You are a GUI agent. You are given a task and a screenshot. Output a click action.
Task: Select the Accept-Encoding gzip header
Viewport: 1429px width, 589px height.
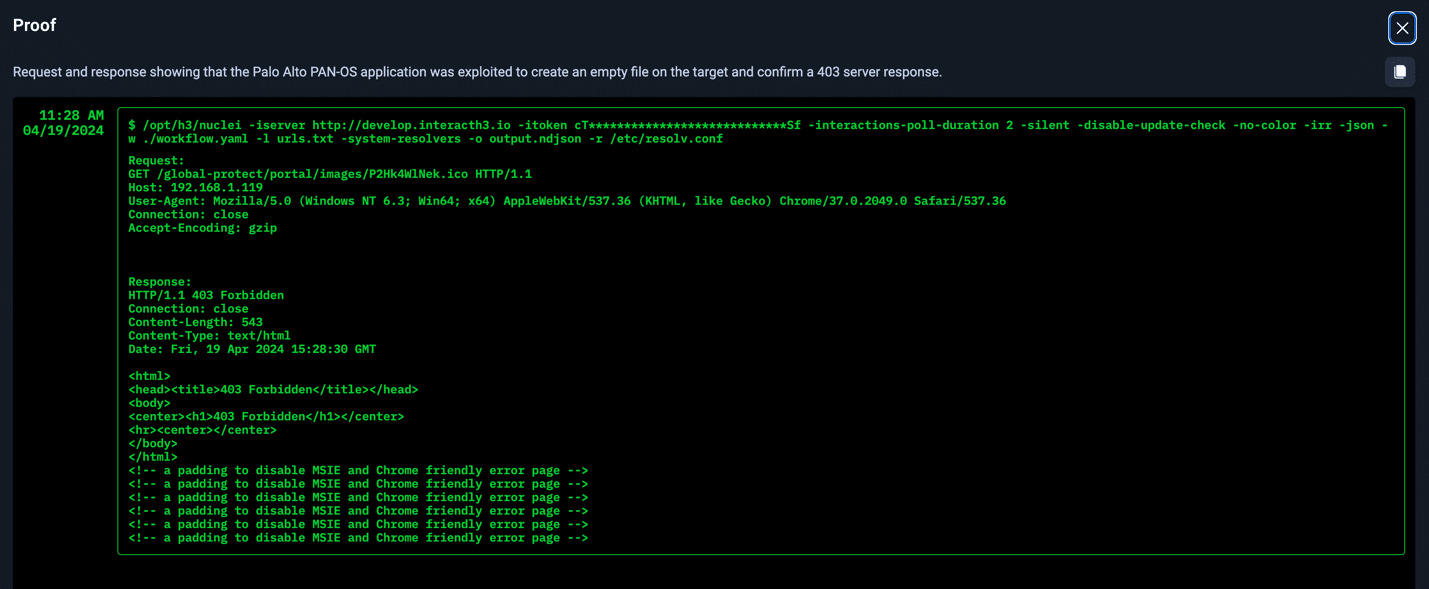pyautogui.click(x=202, y=227)
